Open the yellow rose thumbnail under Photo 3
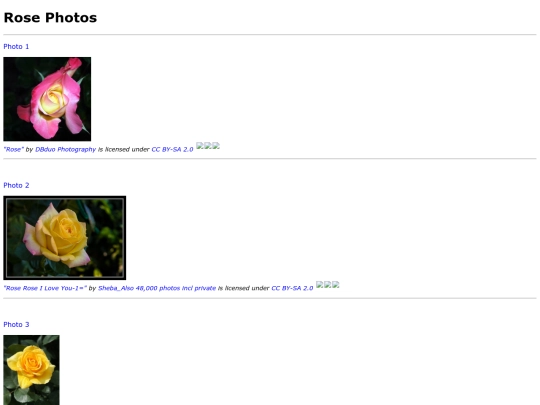540x405 pixels. (x=31, y=370)
